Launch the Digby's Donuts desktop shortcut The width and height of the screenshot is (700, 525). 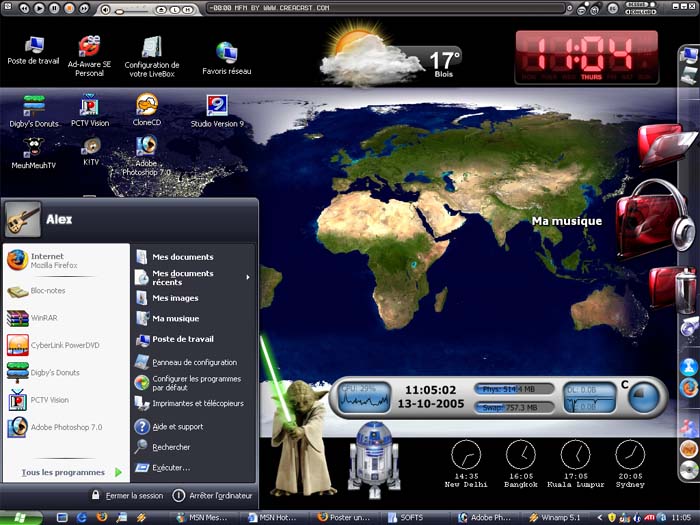34,111
